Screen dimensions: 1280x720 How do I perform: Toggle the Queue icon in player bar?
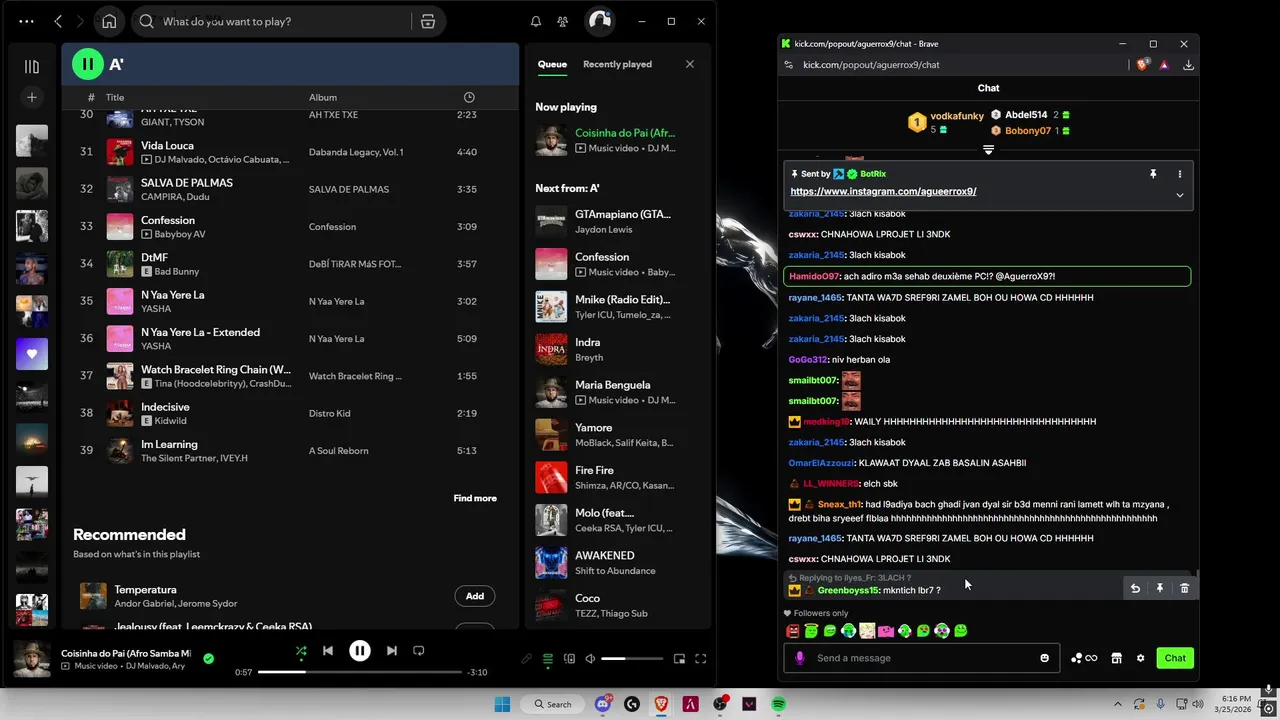coord(548,659)
